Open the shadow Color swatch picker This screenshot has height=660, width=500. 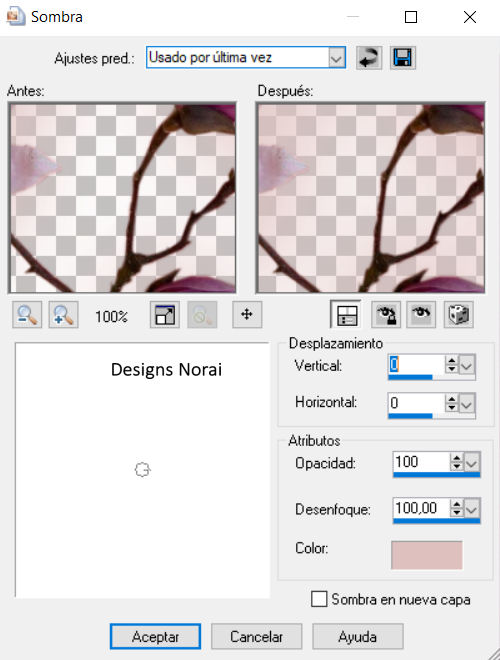point(427,555)
